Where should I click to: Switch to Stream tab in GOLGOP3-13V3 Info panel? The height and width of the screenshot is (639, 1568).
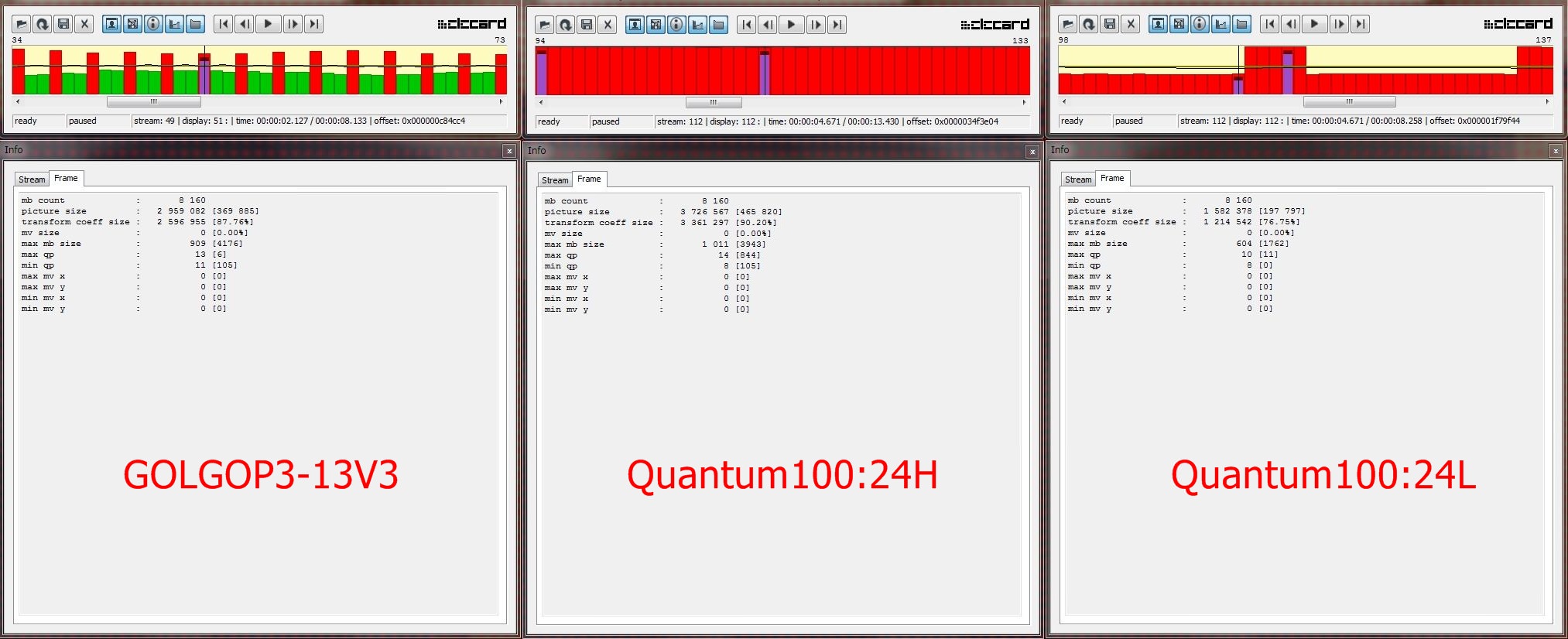32,179
